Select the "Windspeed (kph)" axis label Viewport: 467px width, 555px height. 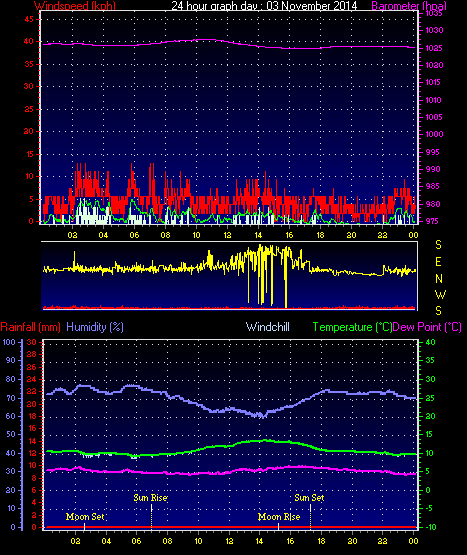(x=75, y=6)
